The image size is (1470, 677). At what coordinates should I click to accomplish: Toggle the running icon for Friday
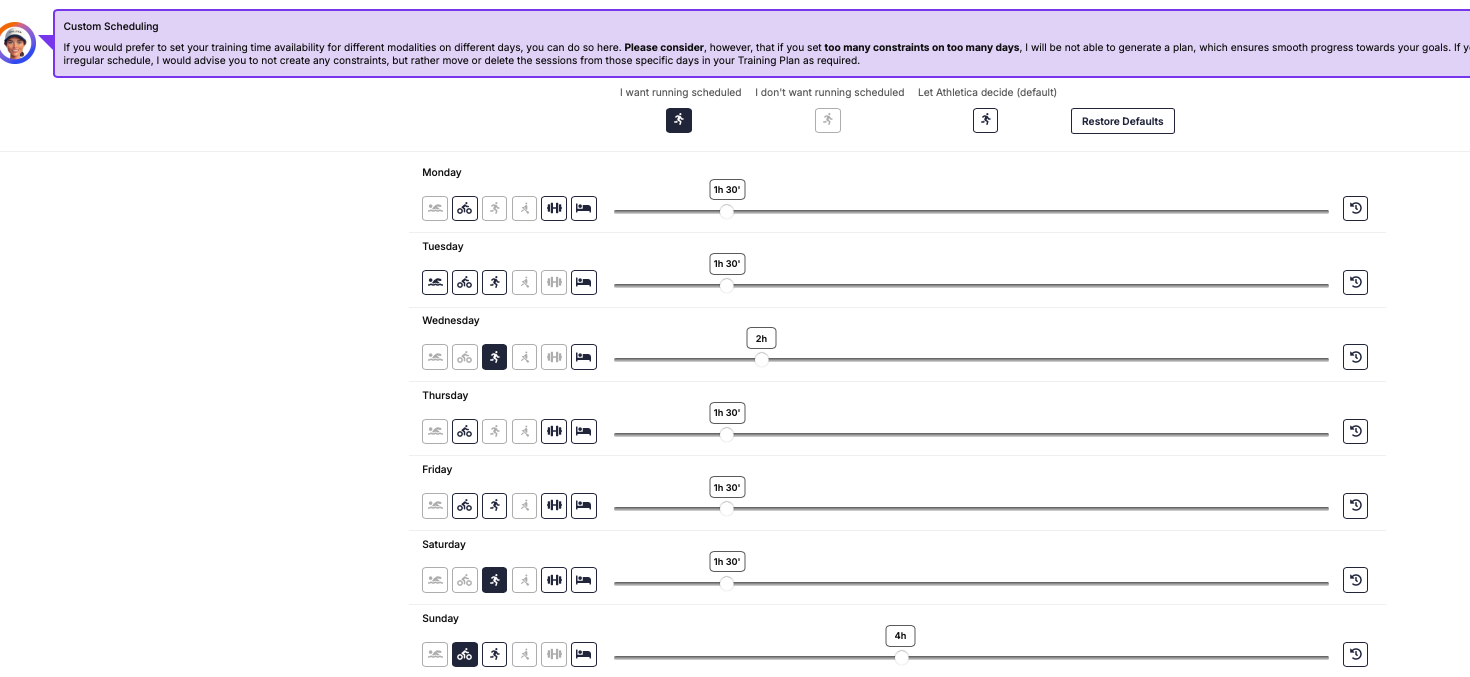coord(494,506)
